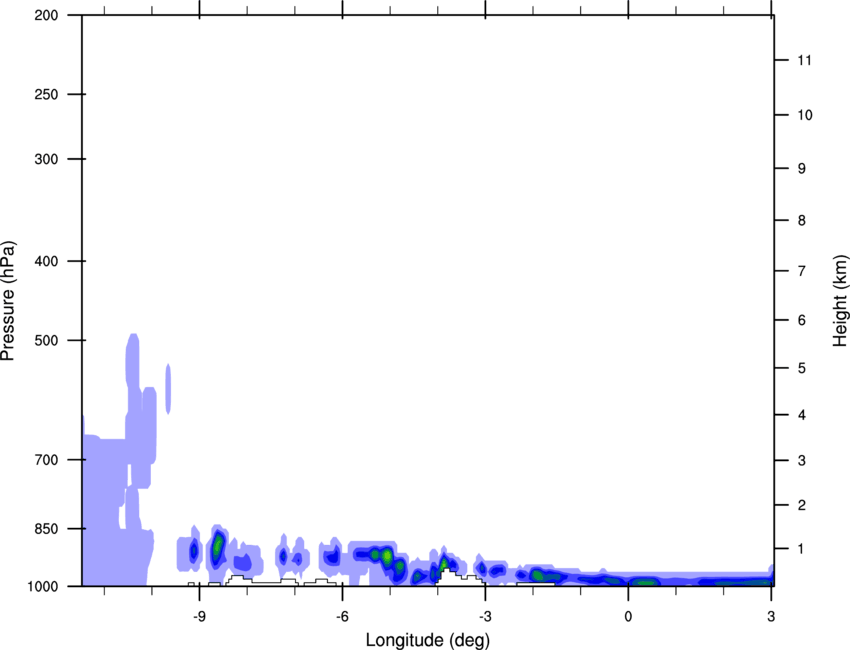Click the 7 km height label

click(x=802, y=271)
